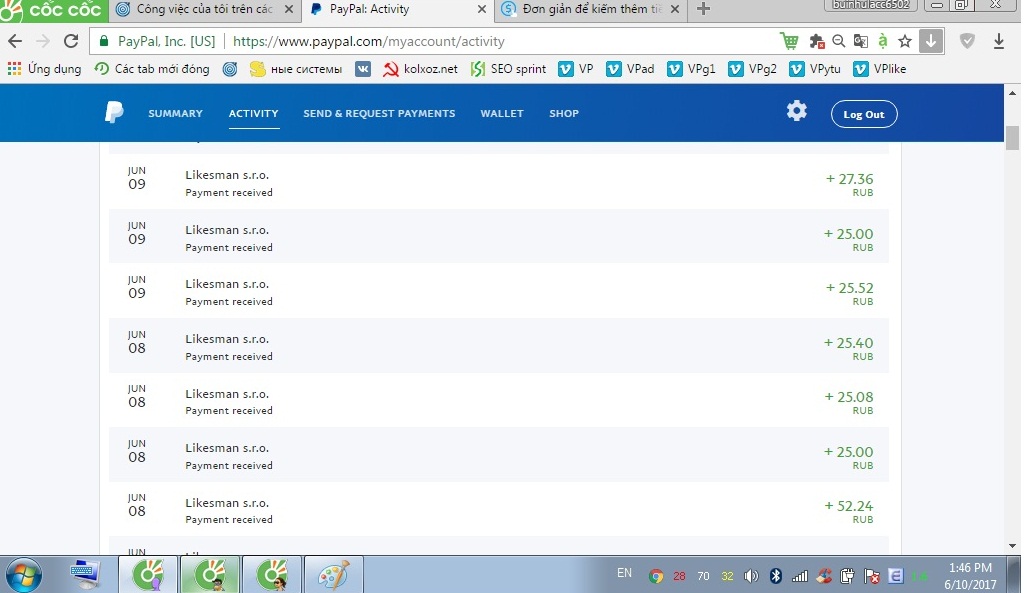
Task: Click the EN language indicator
Action: click(624, 573)
